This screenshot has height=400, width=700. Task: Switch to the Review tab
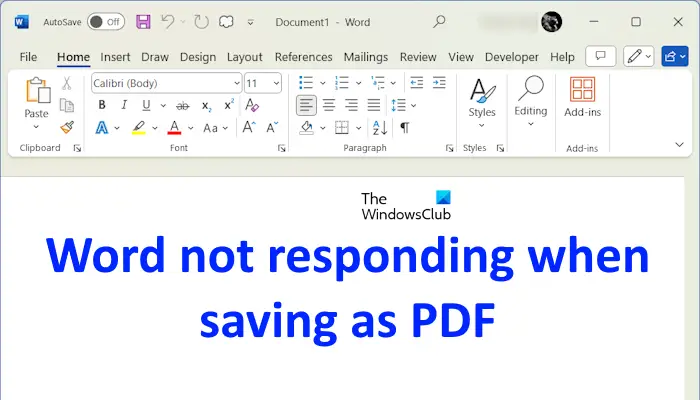tap(418, 57)
